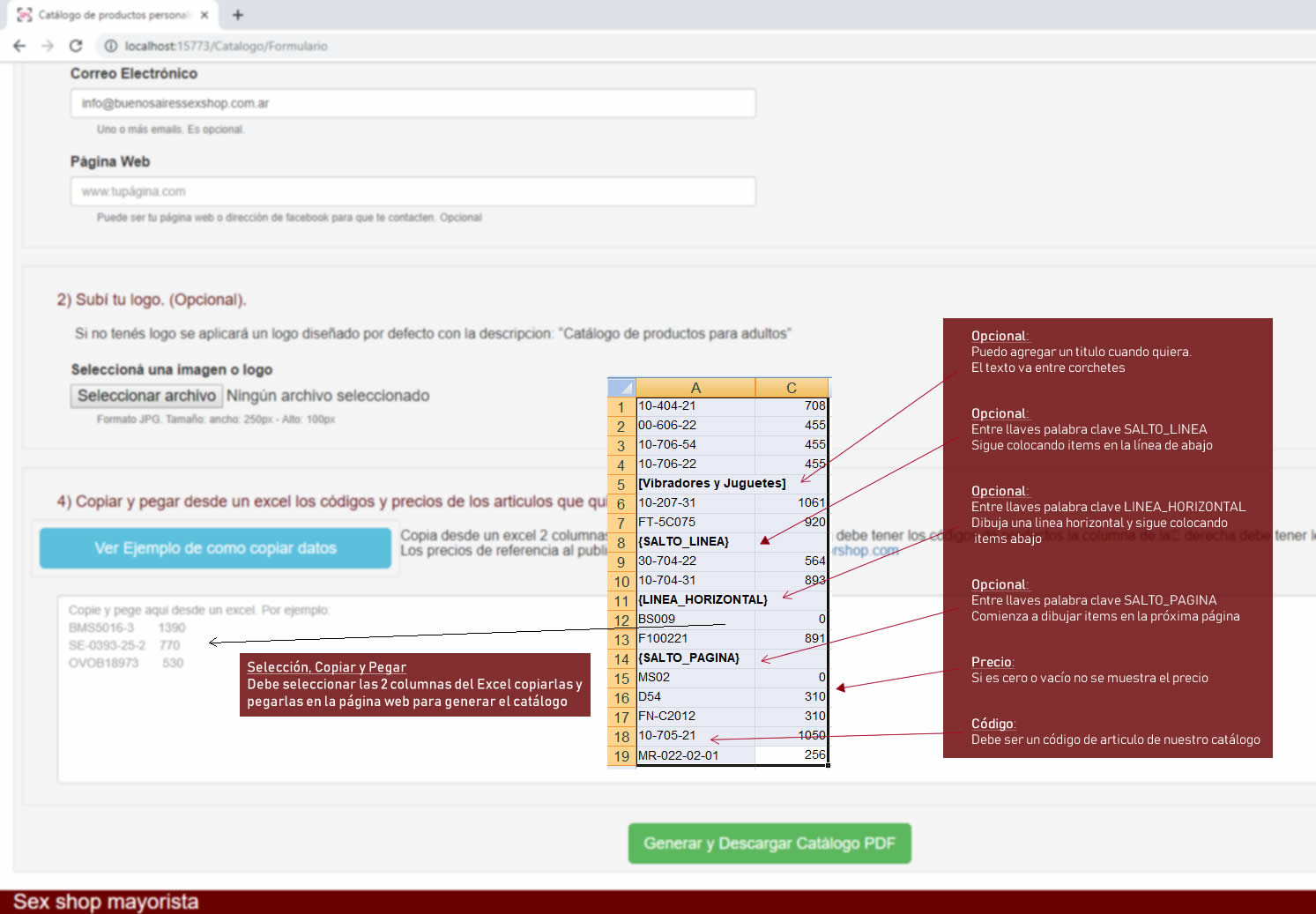Click cell with code BS009
This screenshot has width=1316, height=914.
point(695,619)
